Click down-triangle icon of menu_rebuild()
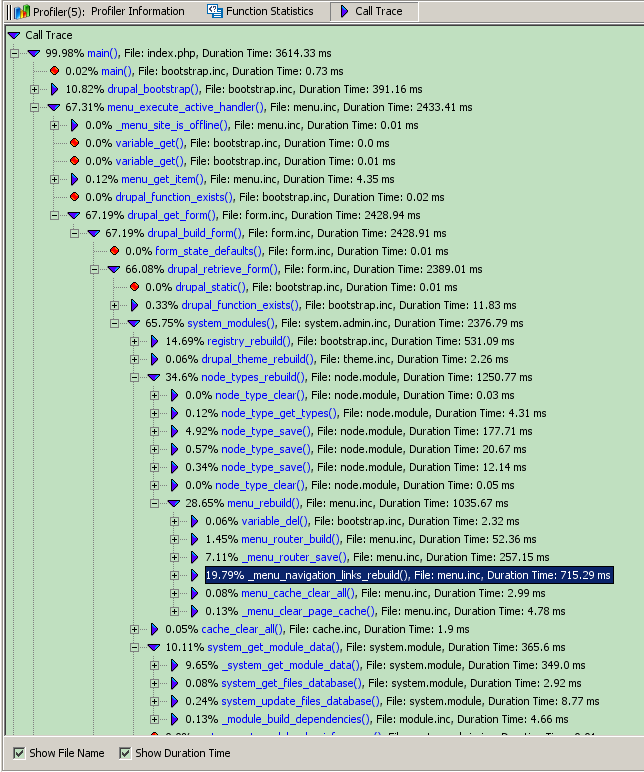The image size is (644, 772). pyautogui.click(x=174, y=503)
